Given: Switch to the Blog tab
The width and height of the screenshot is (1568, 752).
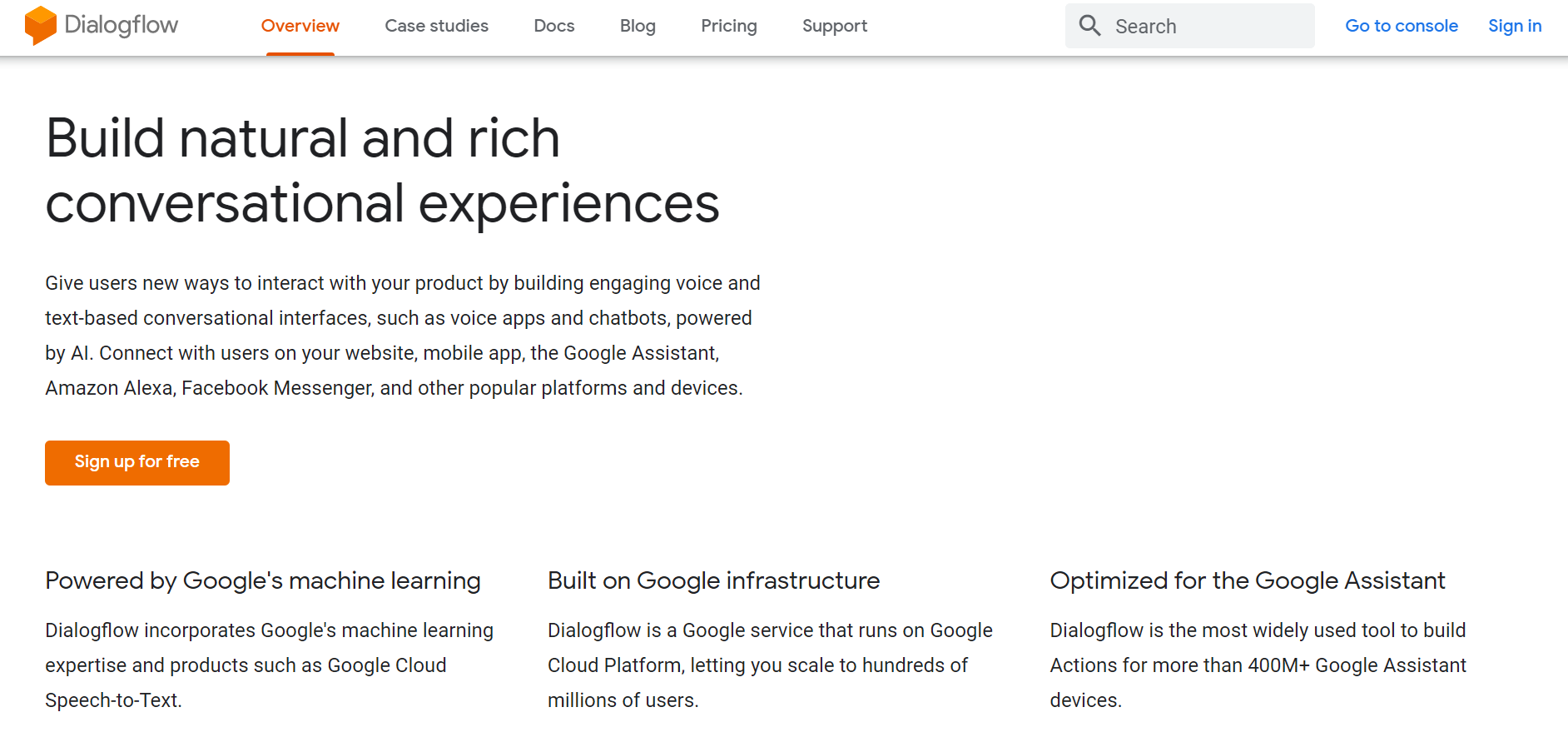Looking at the screenshot, I should pos(638,26).
